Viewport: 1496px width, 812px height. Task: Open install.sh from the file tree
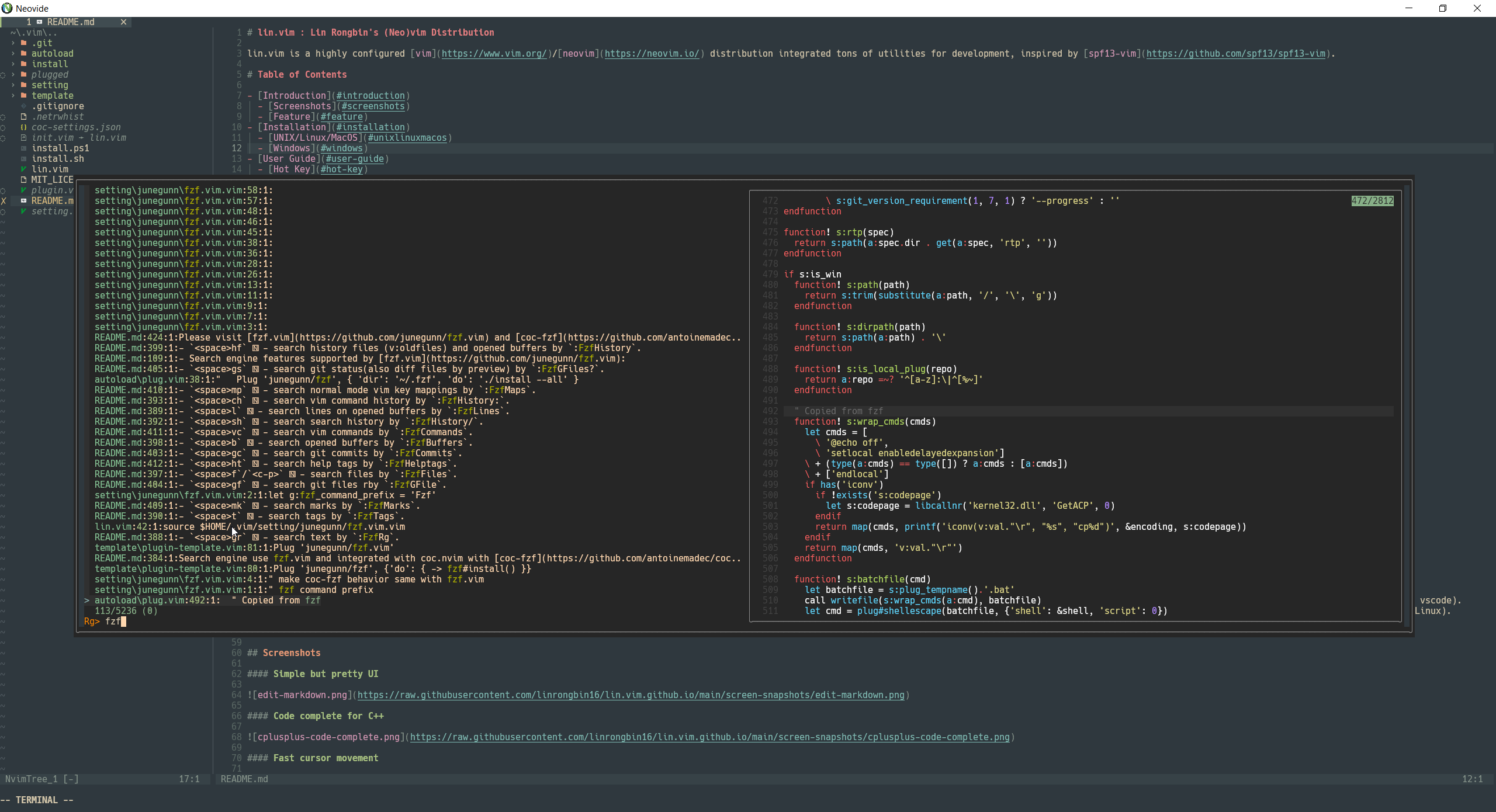pos(58,159)
